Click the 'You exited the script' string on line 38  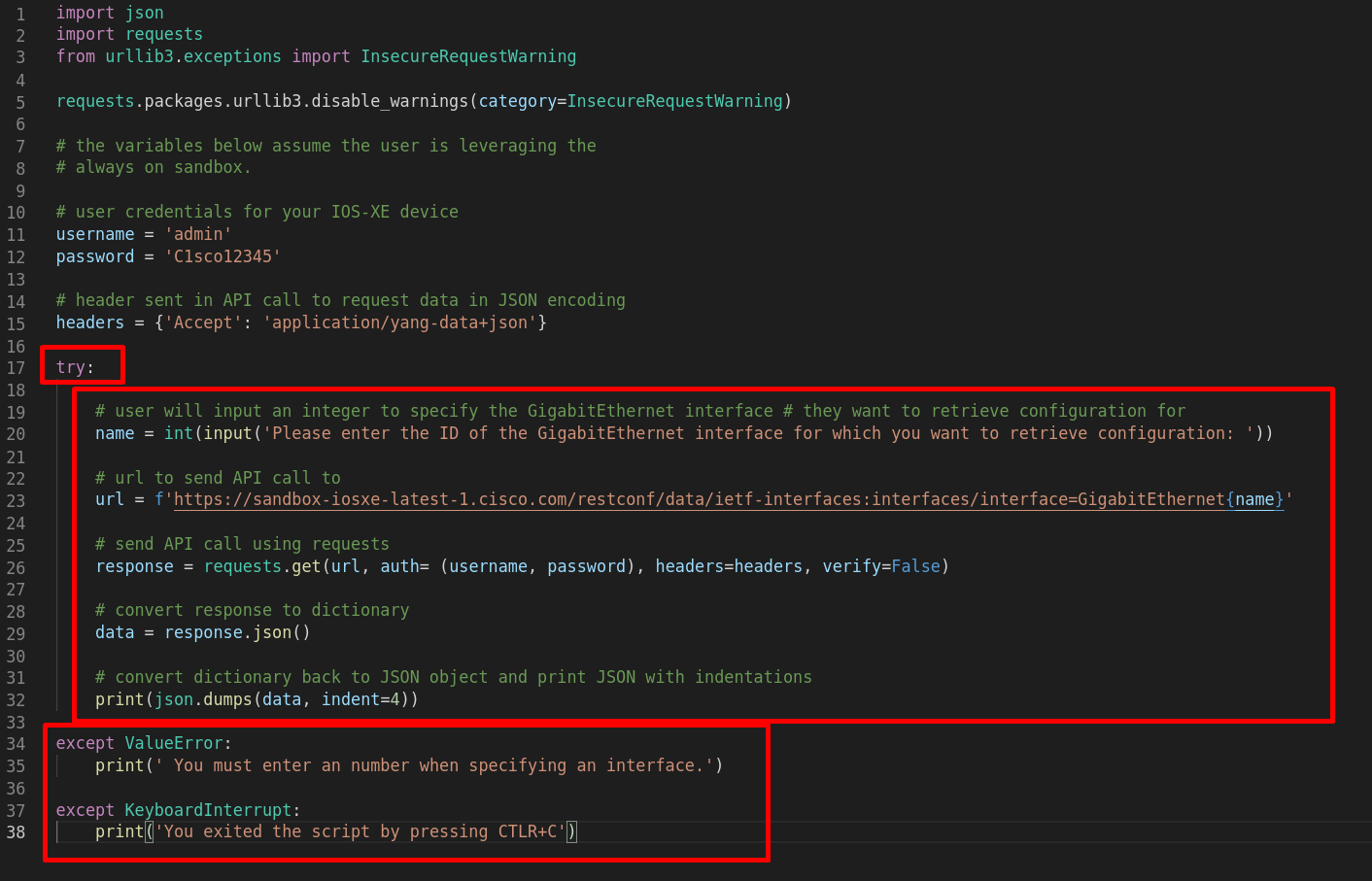[x=360, y=831]
